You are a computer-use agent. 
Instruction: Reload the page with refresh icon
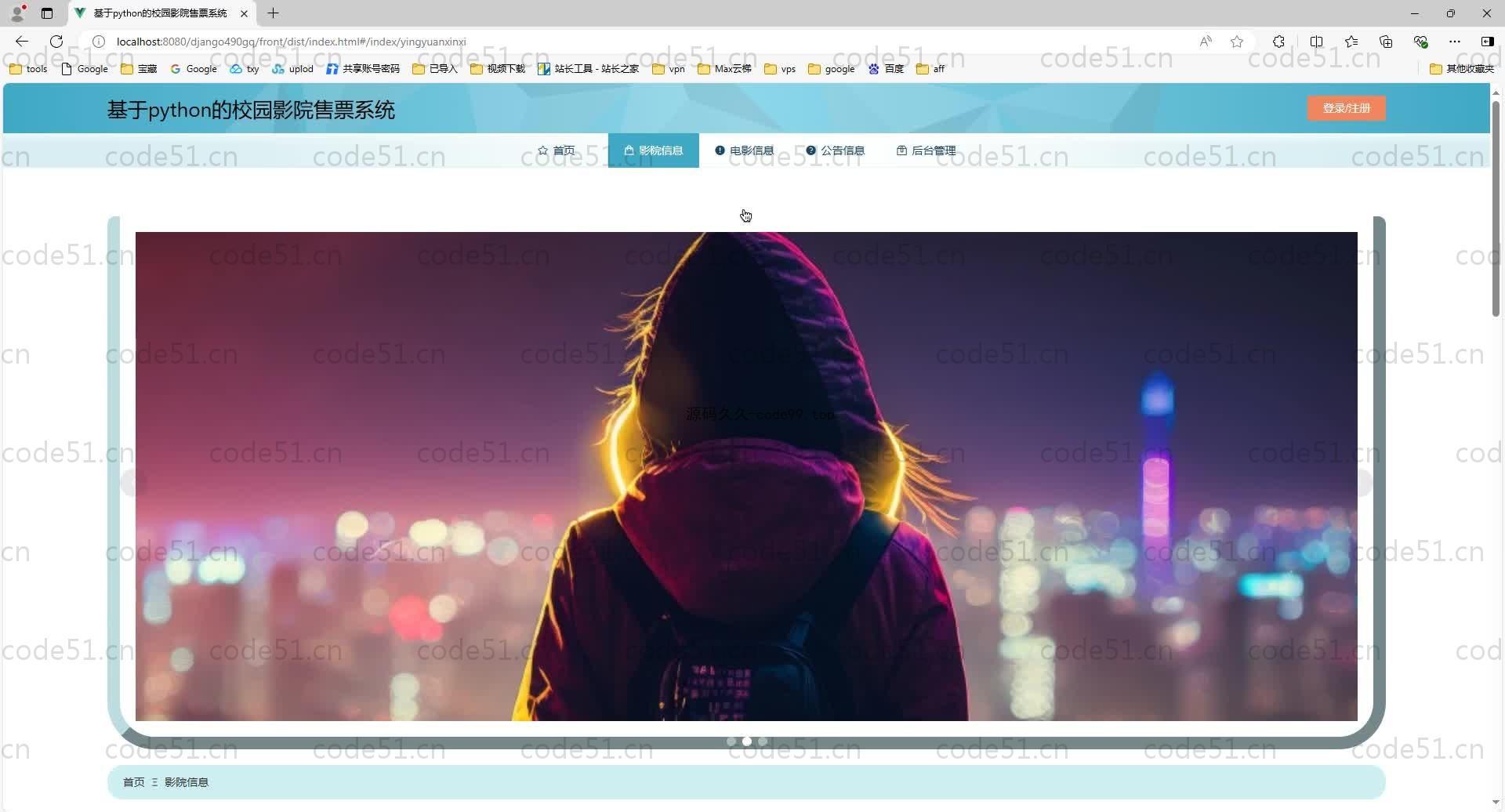pyautogui.click(x=56, y=42)
